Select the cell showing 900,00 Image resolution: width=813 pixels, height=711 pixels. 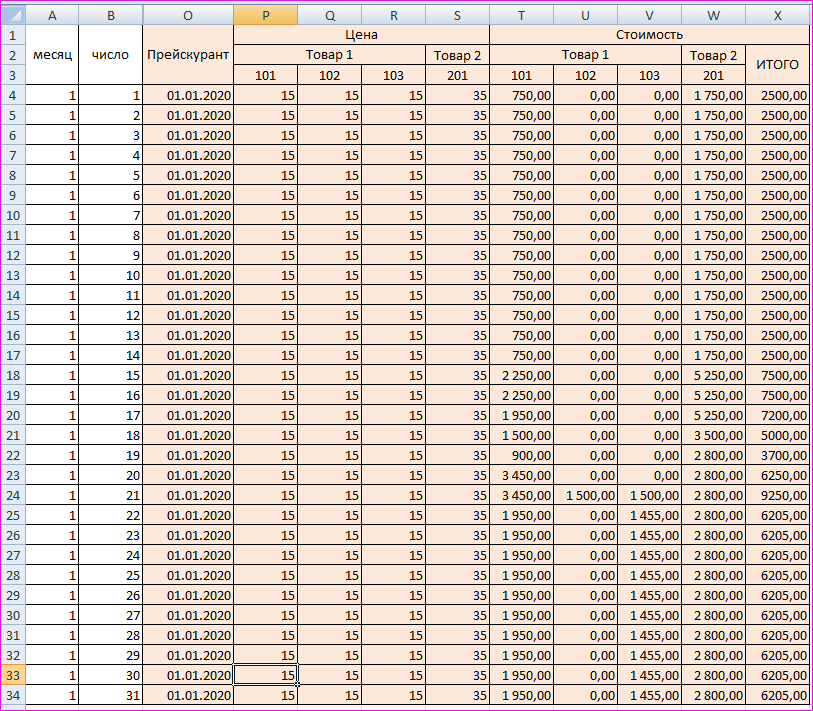pos(521,455)
